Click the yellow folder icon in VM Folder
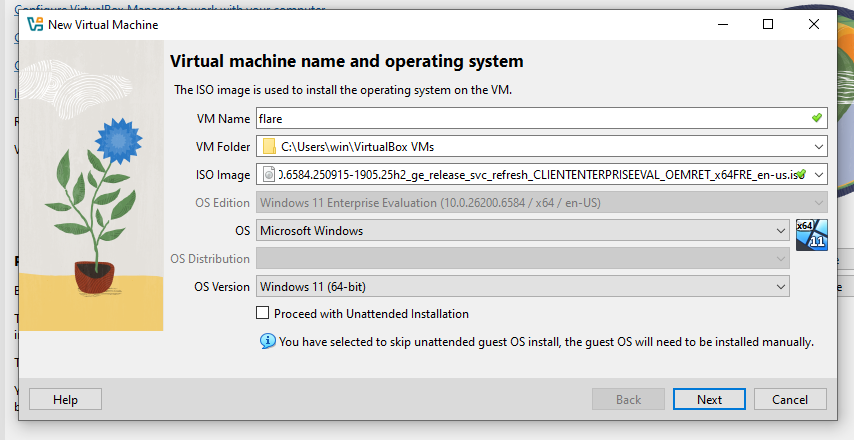The height and width of the screenshot is (440, 854). pos(268,146)
